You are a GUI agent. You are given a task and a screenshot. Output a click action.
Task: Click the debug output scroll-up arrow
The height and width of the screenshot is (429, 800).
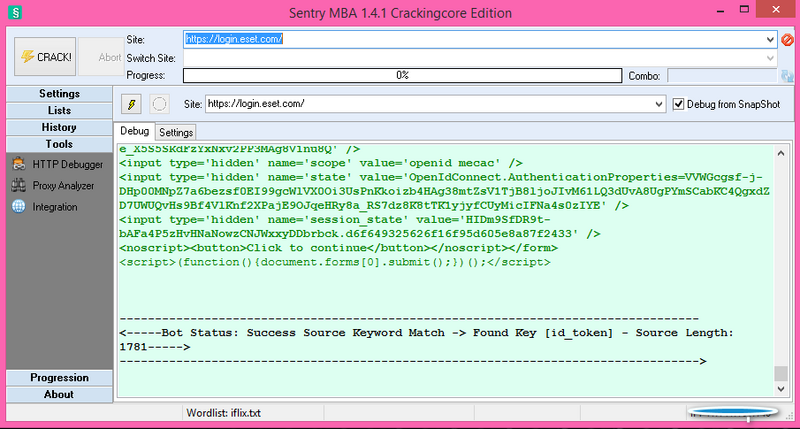pyautogui.click(x=781, y=153)
